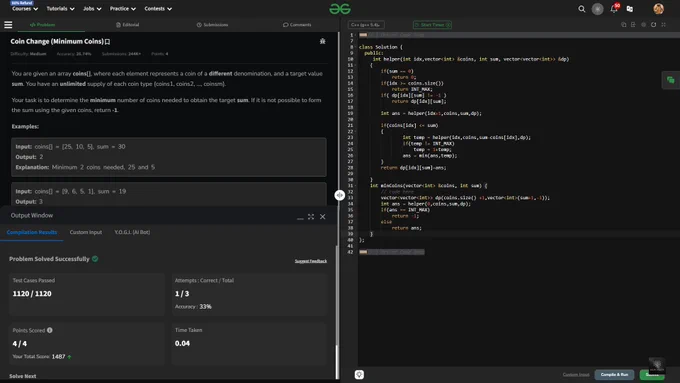Click the Solve Next heading
680x383 pixels.
pyautogui.click(x=23, y=376)
